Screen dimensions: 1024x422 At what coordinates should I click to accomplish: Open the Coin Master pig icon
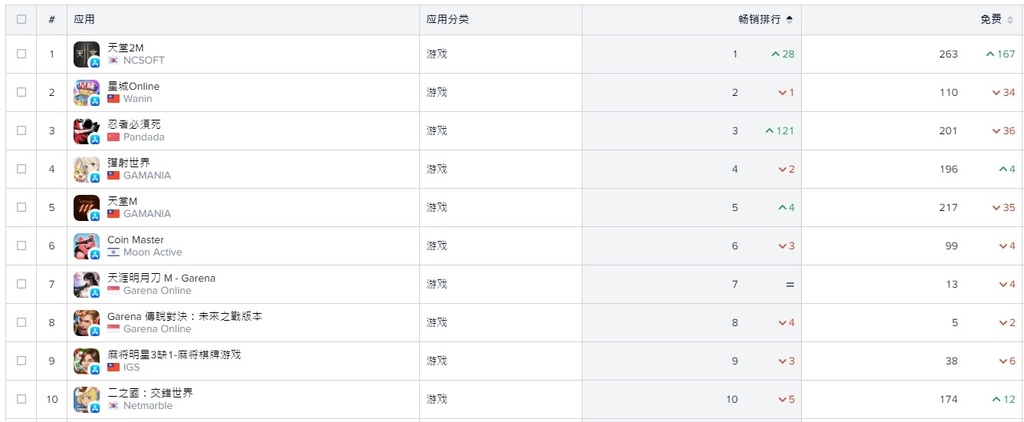(86, 246)
